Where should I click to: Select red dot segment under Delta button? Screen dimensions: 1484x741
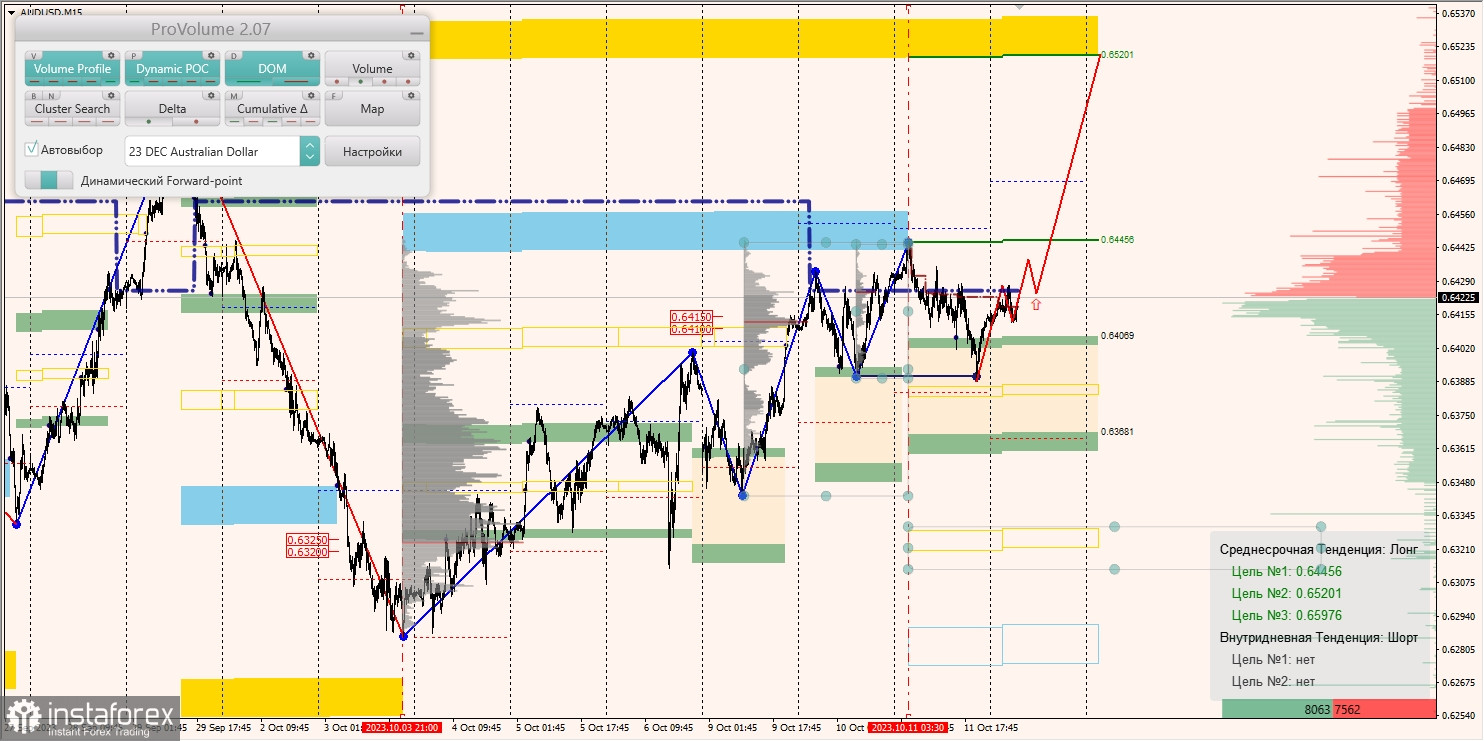click(196, 122)
